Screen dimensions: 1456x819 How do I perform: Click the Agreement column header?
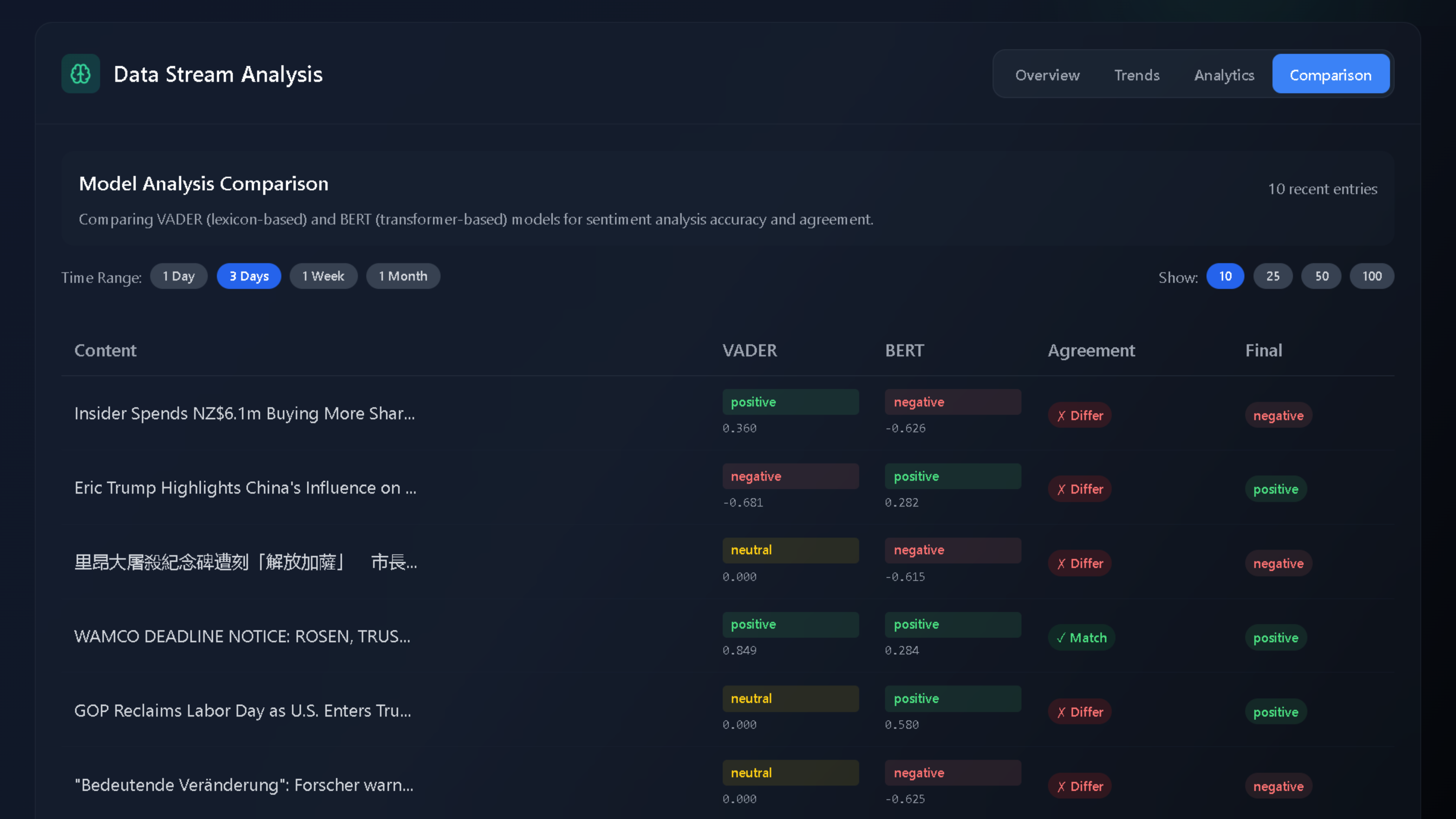(x=1091, y=350)
